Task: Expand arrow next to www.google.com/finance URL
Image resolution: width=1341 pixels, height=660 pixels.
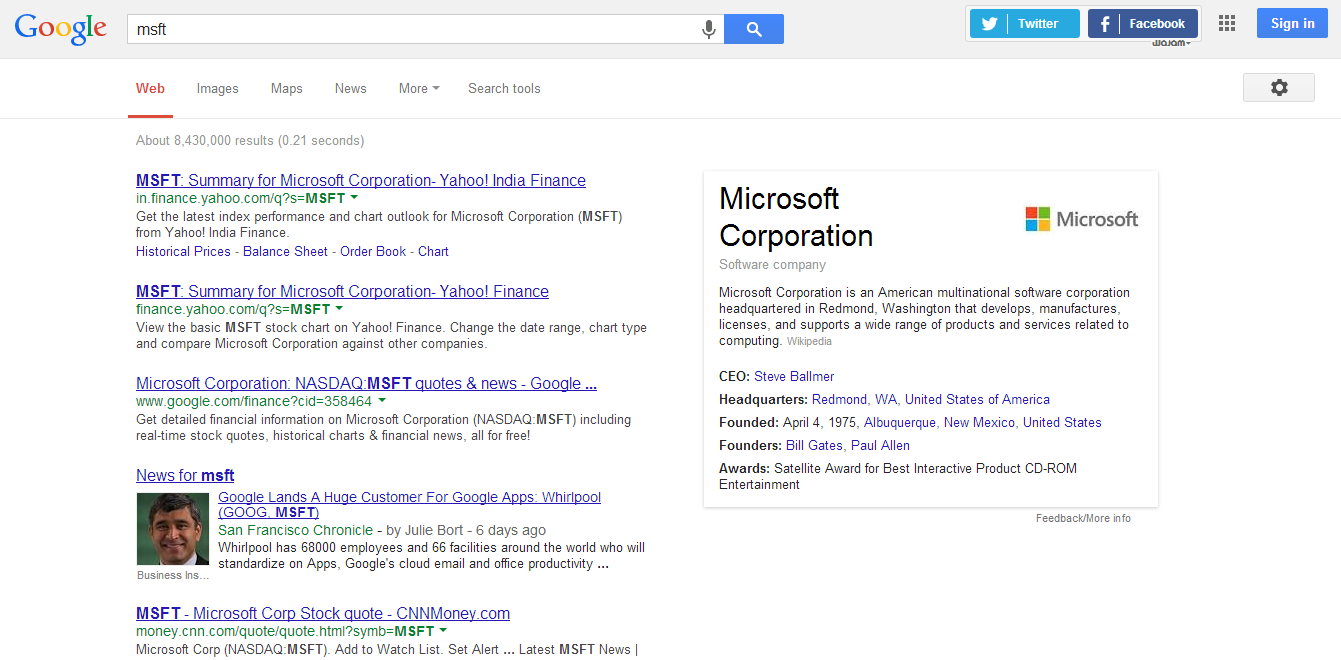Action: [382, 401]
